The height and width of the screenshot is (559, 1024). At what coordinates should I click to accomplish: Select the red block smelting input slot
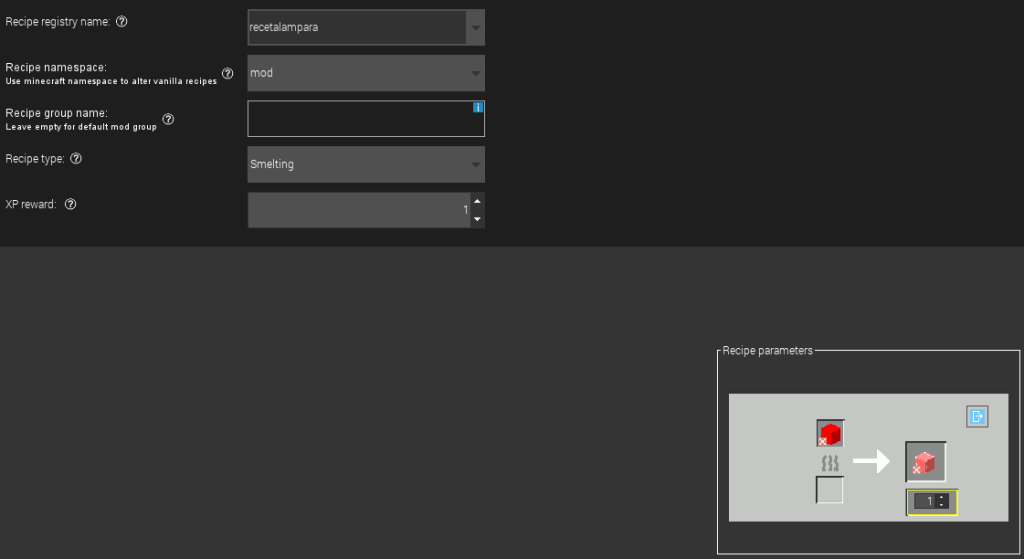830,433
